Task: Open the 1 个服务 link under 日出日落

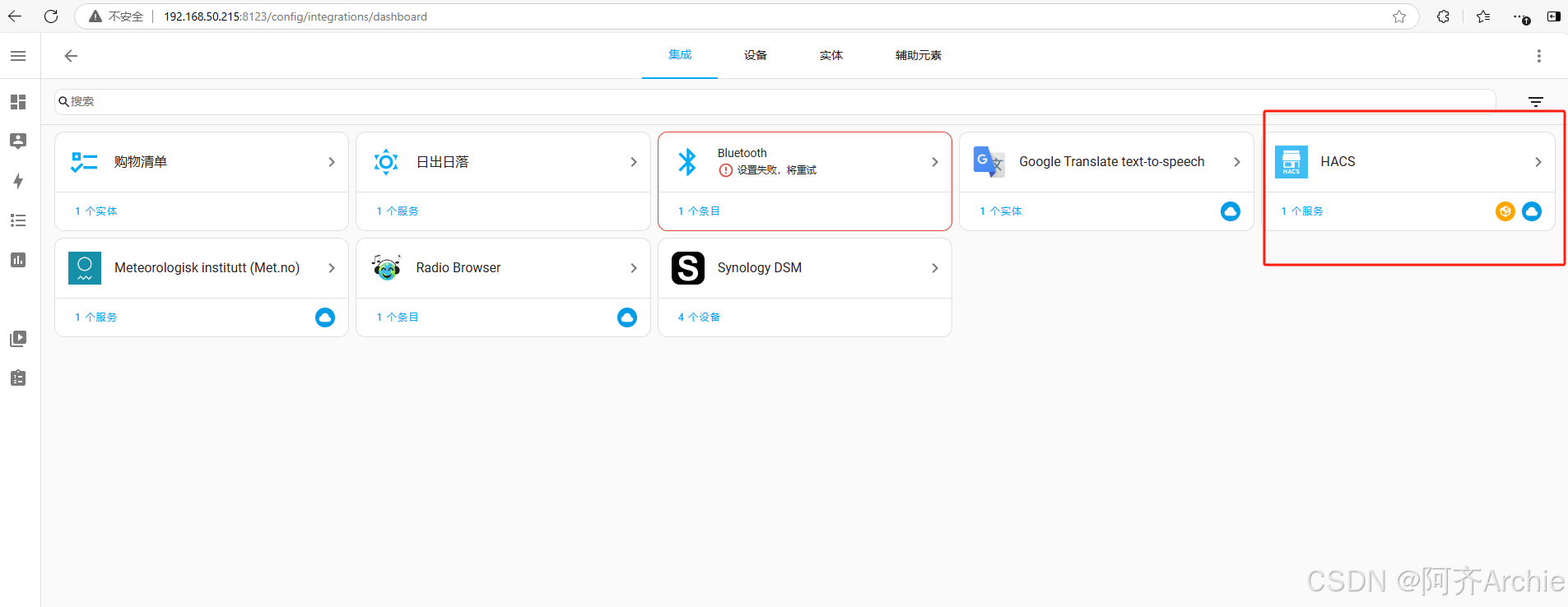Action: coord(398,211)
